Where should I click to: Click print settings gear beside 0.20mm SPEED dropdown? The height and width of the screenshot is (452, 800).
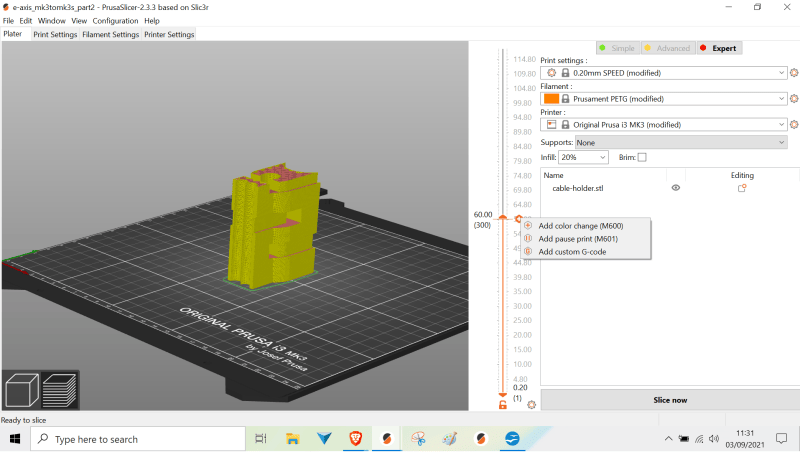point(794,73)
